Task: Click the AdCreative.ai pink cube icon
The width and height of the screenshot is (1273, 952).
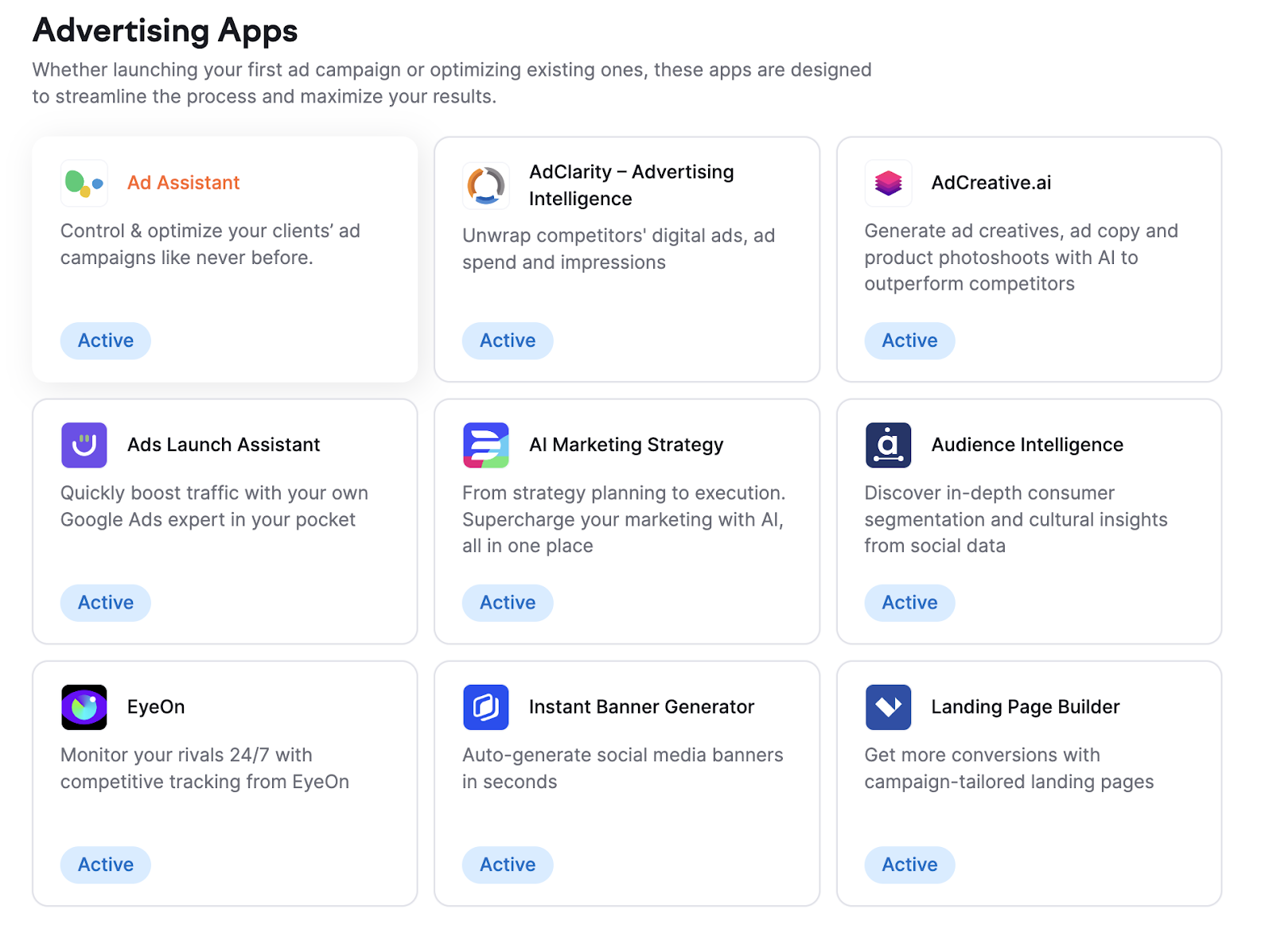Action: pyautogui.click(x=887, y=183)
